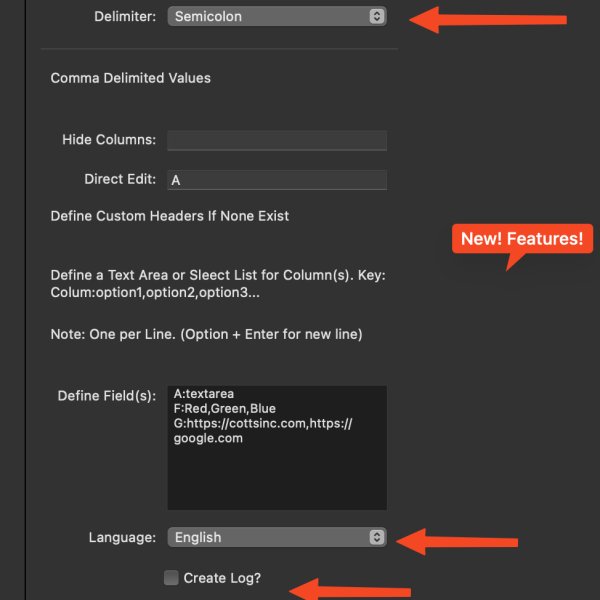Click the 'New! Features!' callout bubble
The image size is (600, 600).
522,239
